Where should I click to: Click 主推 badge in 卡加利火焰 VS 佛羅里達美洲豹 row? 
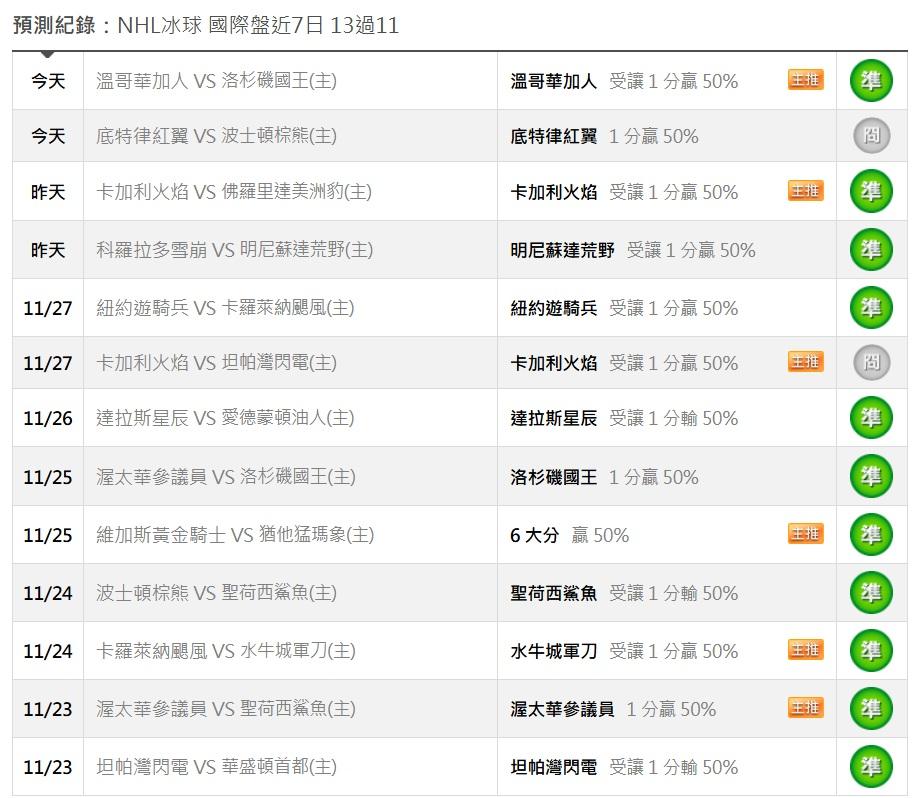point(806,190)
